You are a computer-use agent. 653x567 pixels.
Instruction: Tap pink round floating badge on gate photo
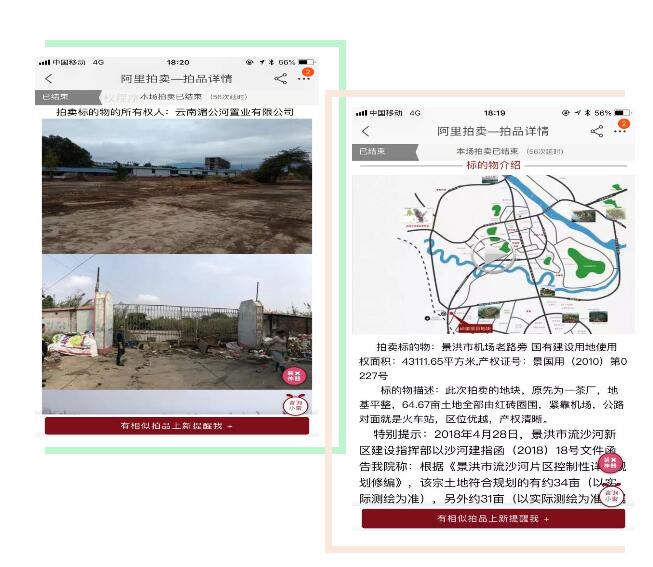click(294, 376)
